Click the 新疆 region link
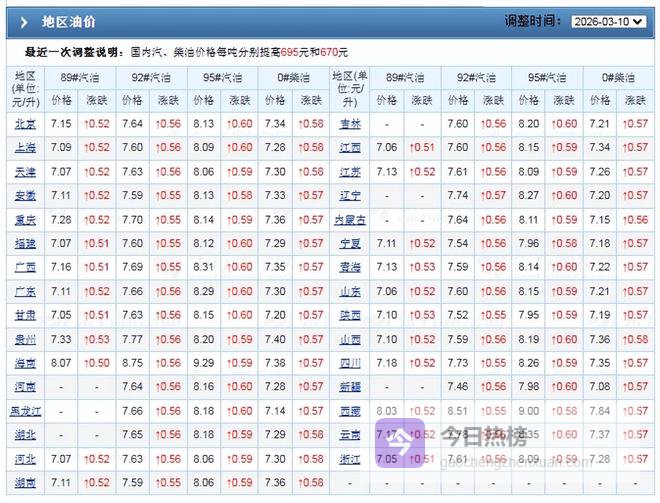This screenshot has height=503, width=660. click(350, 387)
